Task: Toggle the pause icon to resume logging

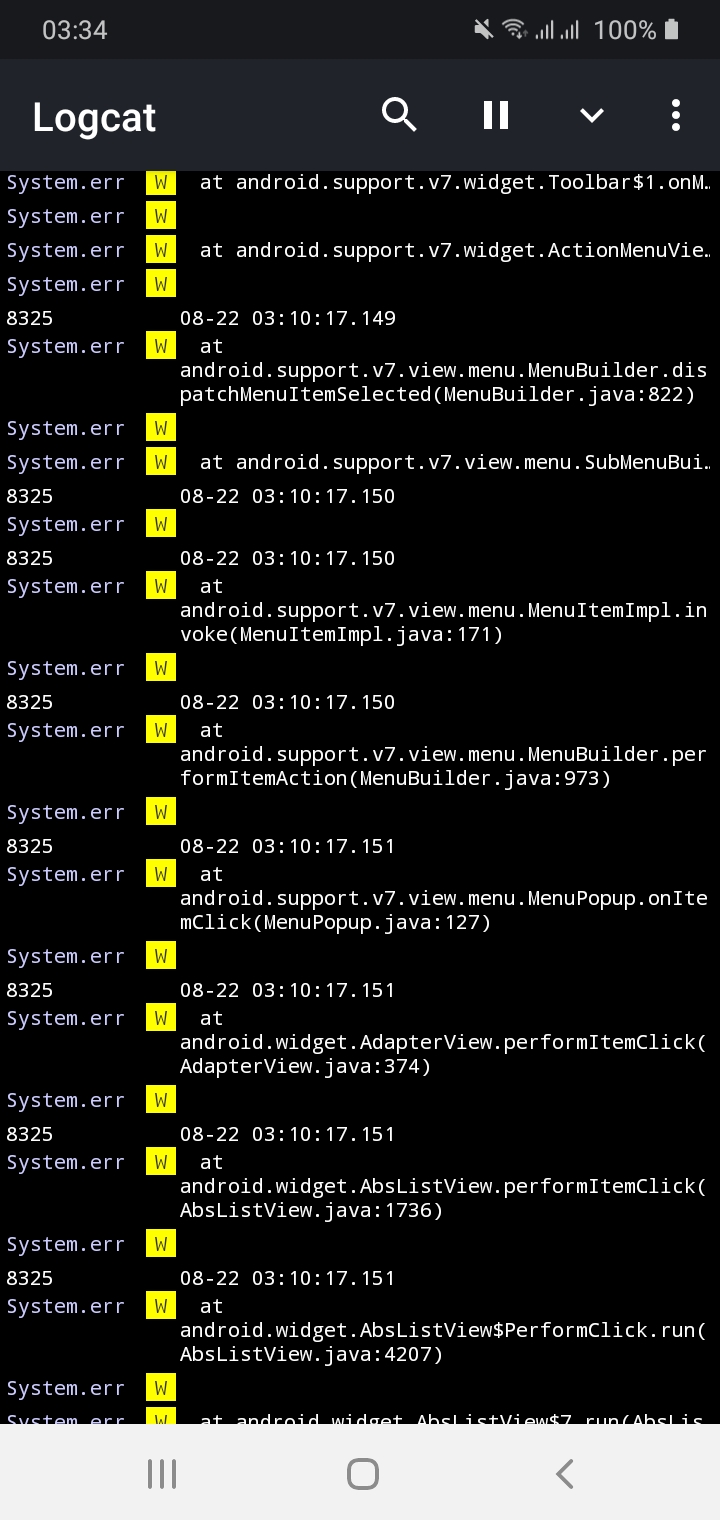Action: [495, 114]
